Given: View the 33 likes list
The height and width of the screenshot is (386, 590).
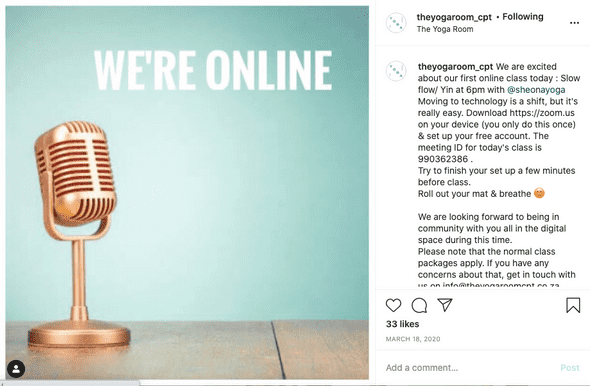Looking at the screenshot, I should (402, 324).
